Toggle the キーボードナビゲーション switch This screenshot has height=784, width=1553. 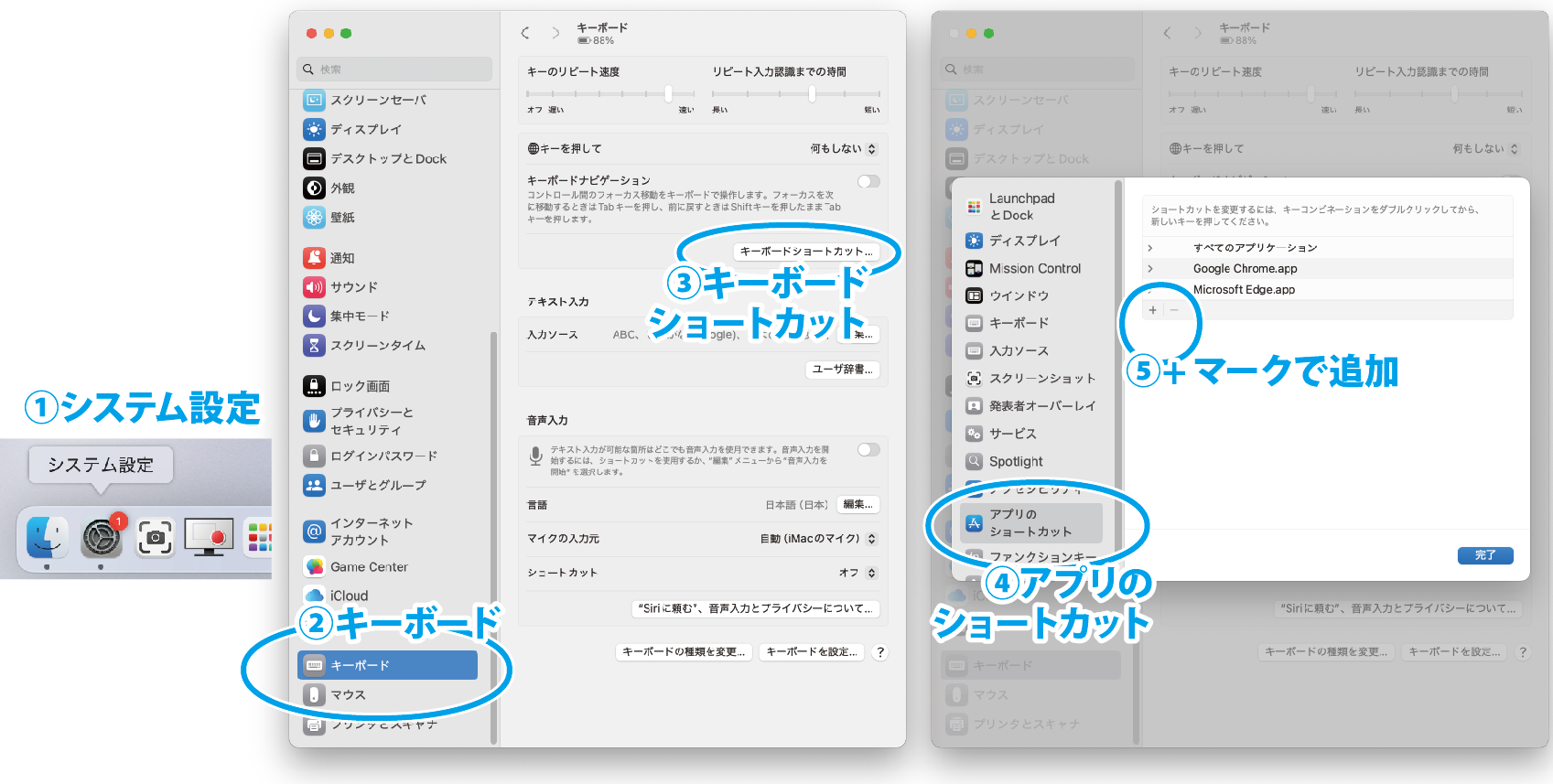click(868, 181)
